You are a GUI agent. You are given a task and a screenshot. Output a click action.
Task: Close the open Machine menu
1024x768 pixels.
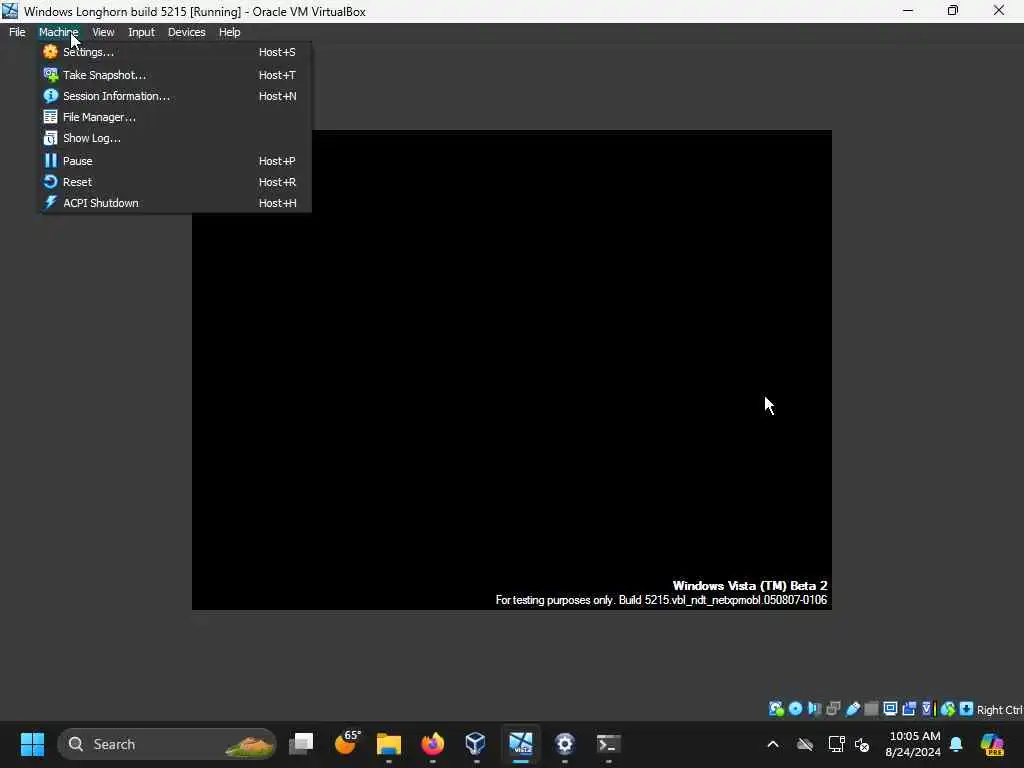coord(58,32)
